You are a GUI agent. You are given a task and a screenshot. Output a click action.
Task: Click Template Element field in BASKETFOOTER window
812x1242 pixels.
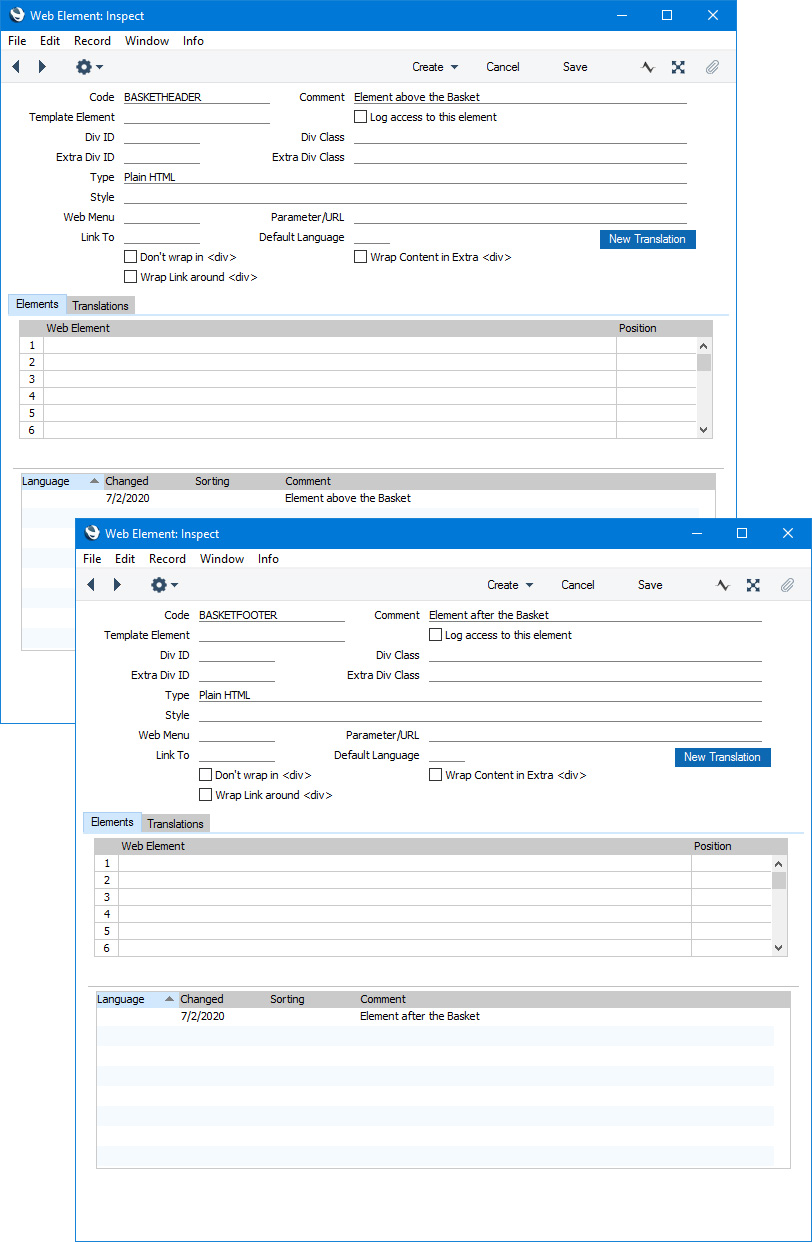tap(271, 635)
